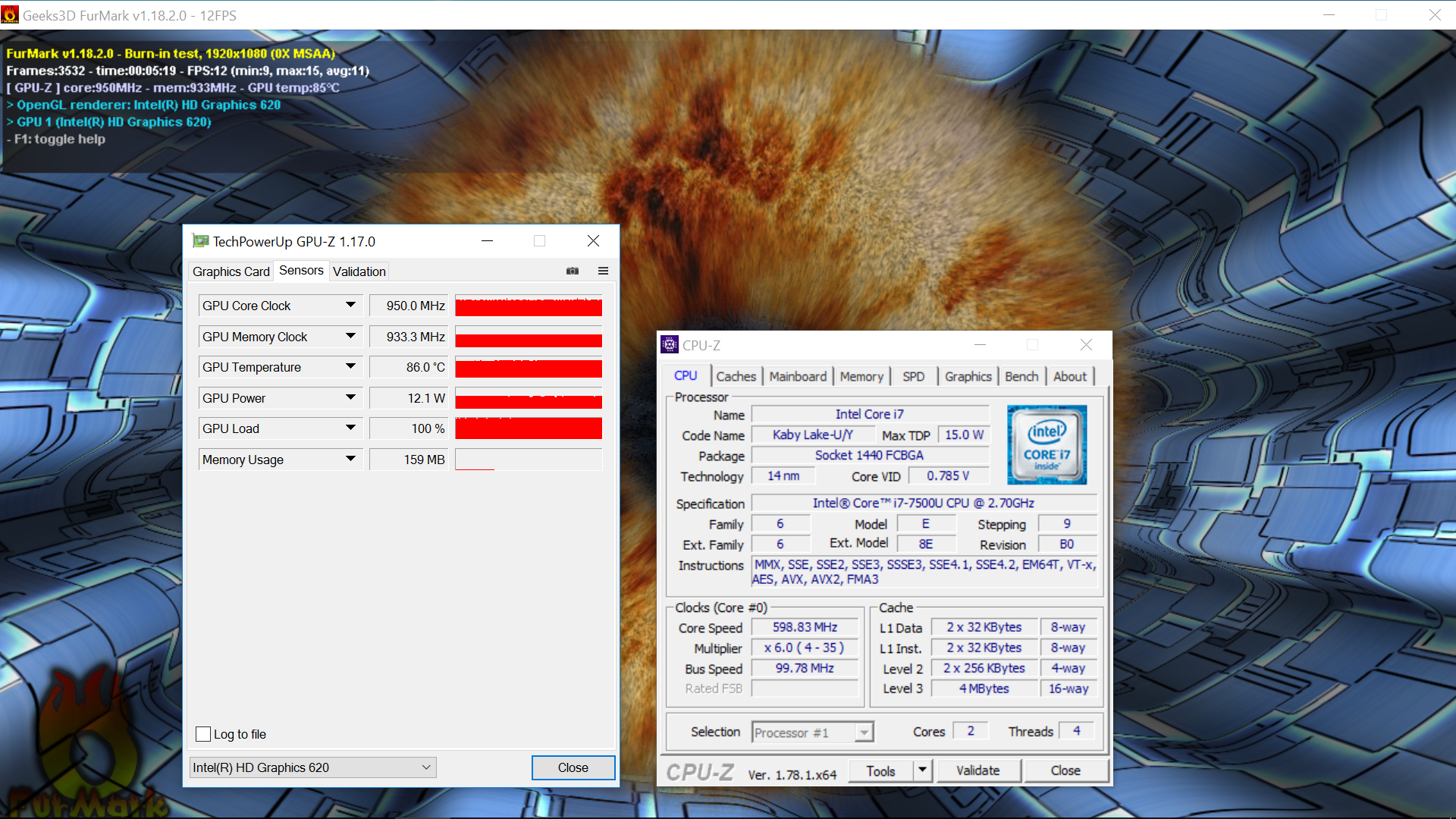This screenshot has width=1456, height=819.
Task: Click the GPU Memory Clock red graph bar
Action: point(529,337)
